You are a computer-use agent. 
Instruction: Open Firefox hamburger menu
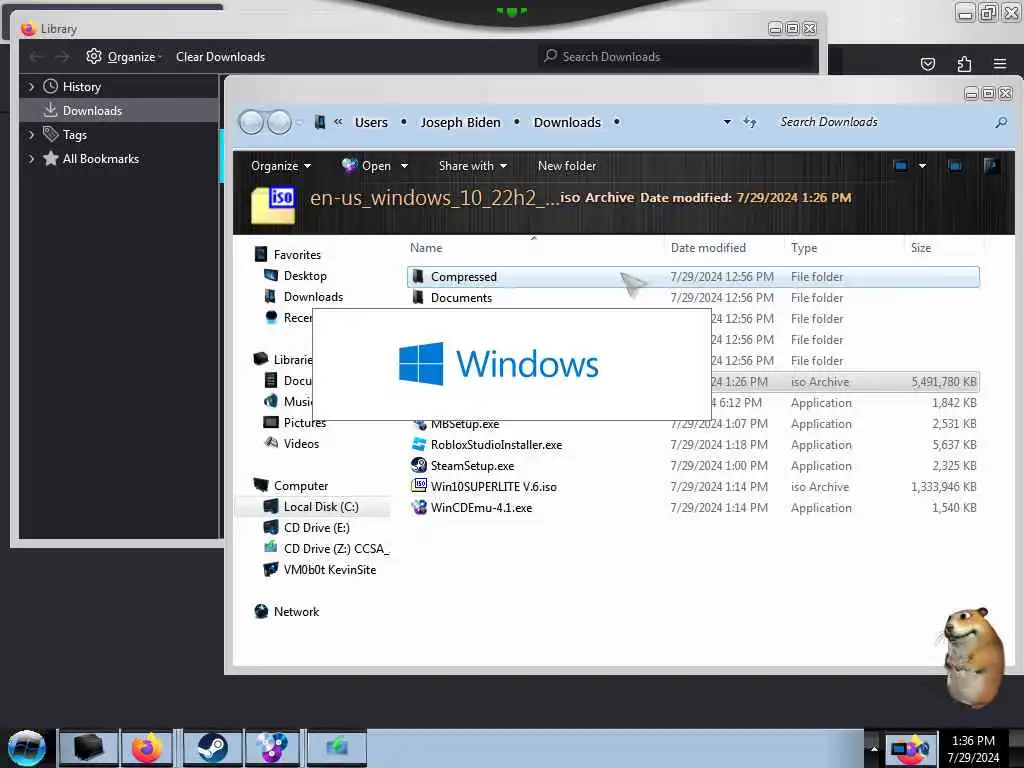coord(1000,64)
